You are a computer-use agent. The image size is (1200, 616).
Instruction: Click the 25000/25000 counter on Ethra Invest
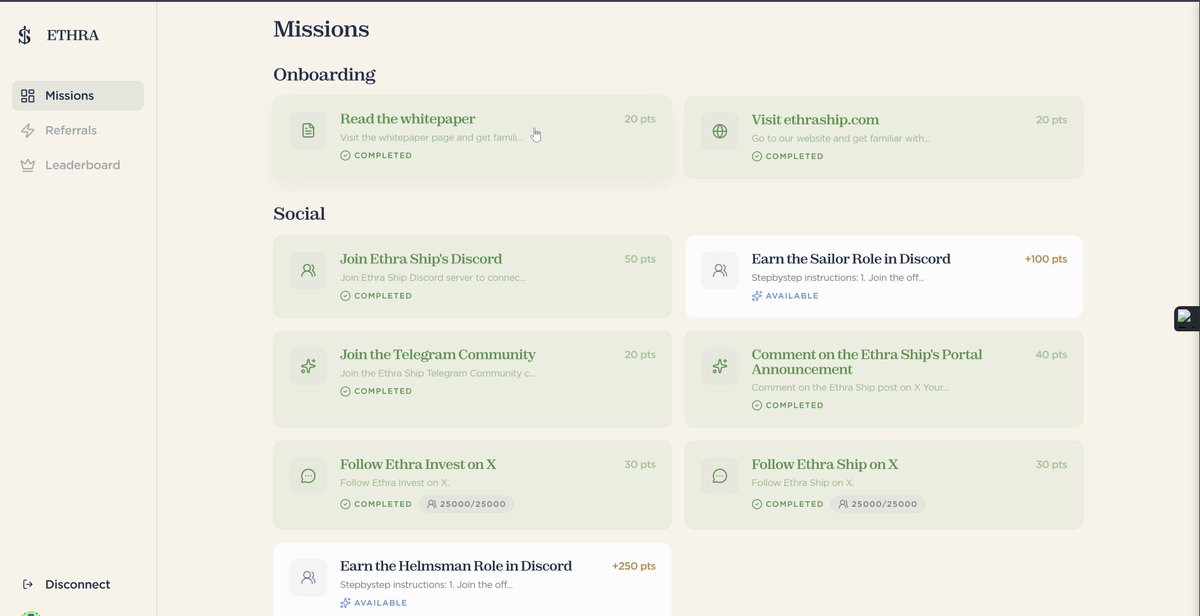point(466,504)
